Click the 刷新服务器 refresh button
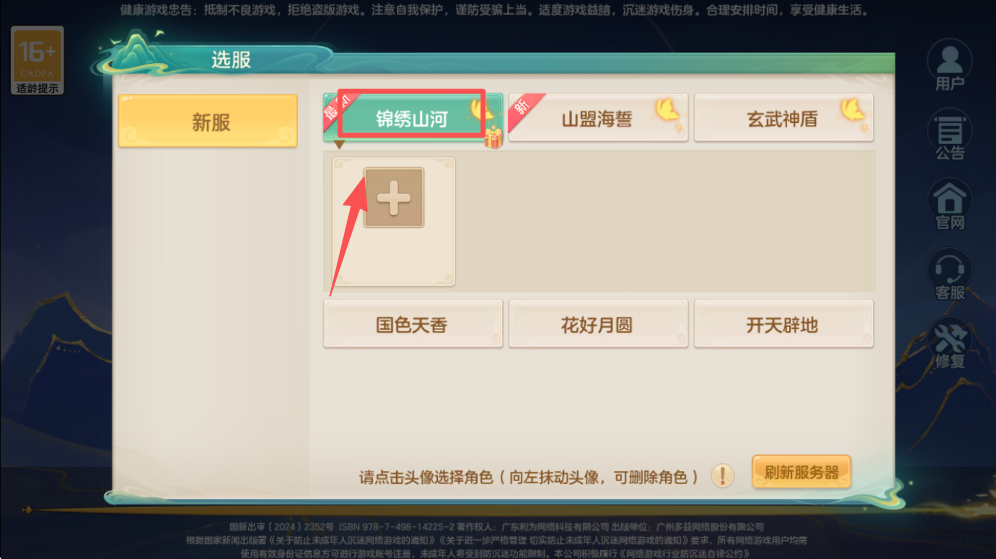The height and width of the screenshot is (559, 996). coord(801,472)
